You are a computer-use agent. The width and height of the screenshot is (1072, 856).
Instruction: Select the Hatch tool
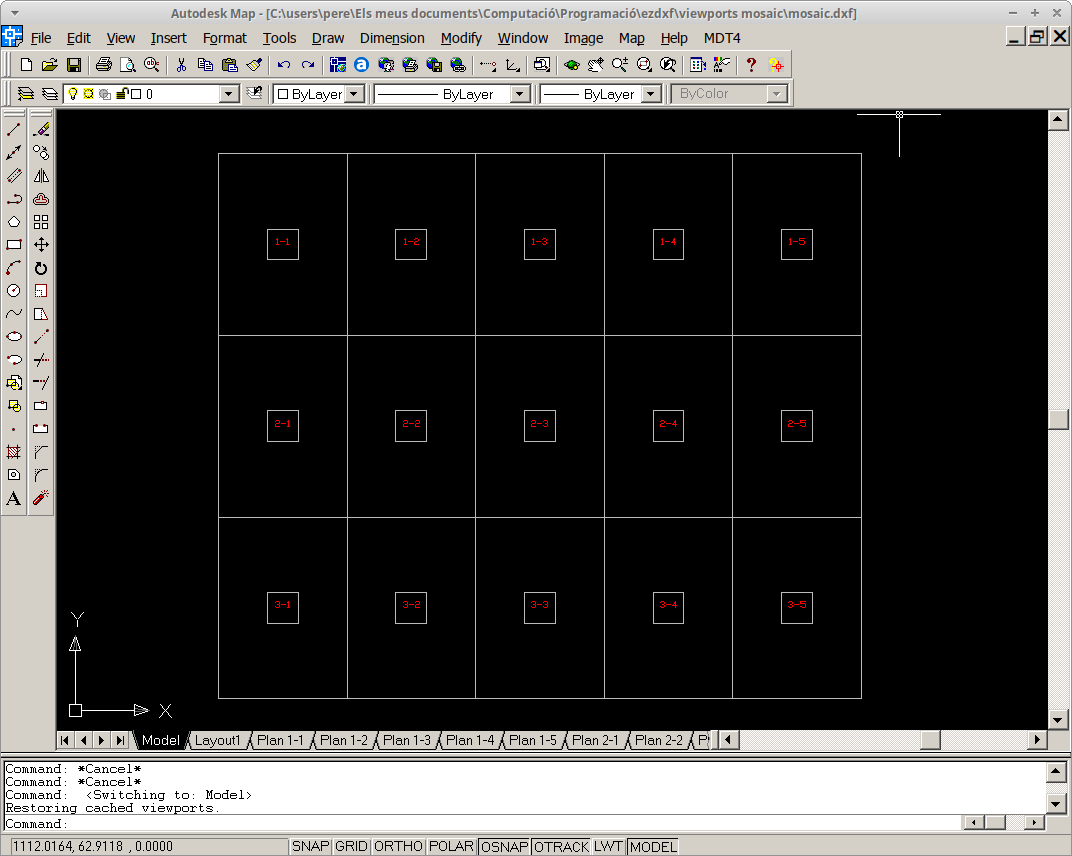click(14, 452)
